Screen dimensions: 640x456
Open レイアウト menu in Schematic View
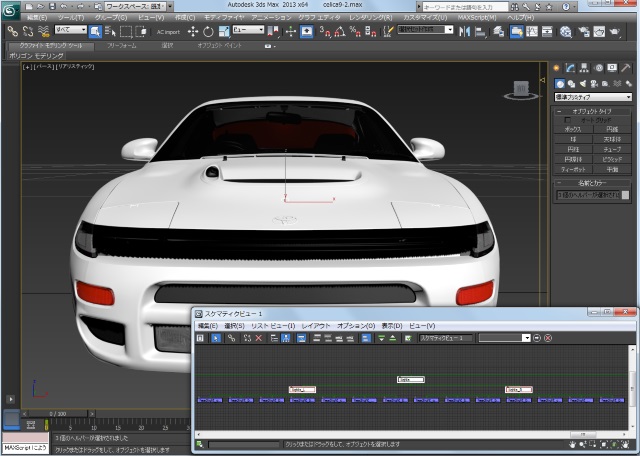click(316, 326)
